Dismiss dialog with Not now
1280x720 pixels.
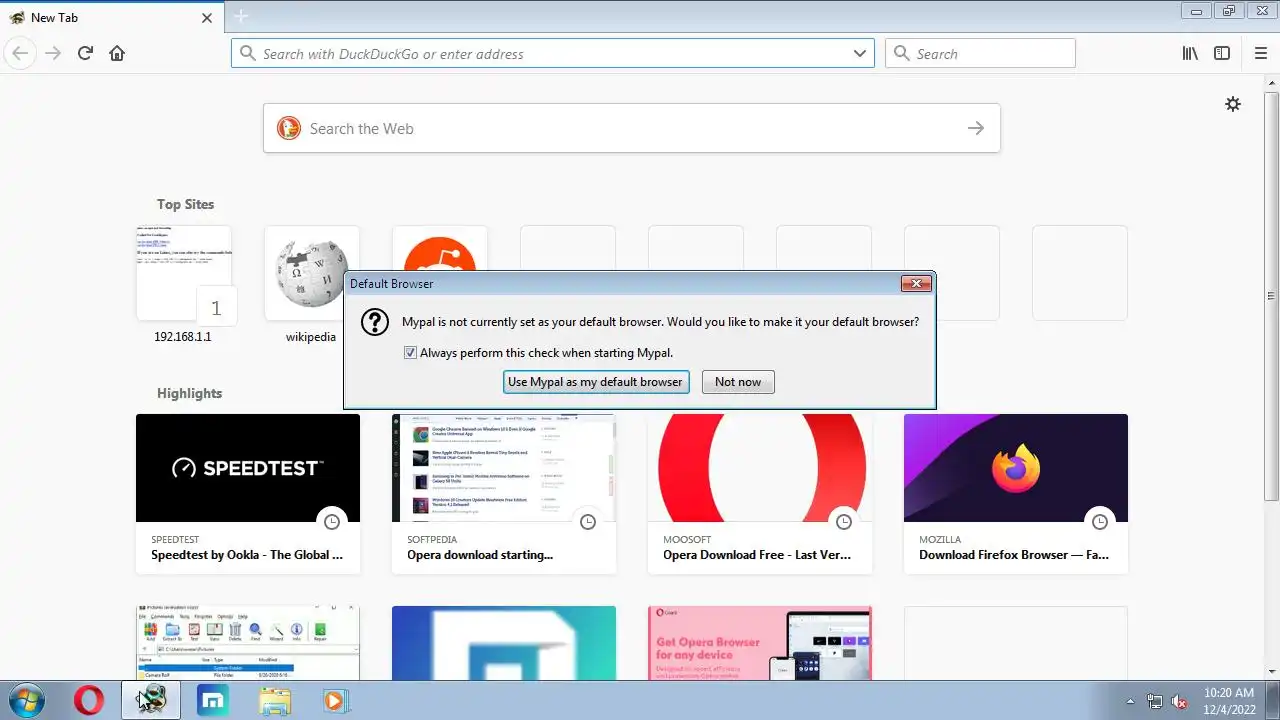[x=738, y=382]
